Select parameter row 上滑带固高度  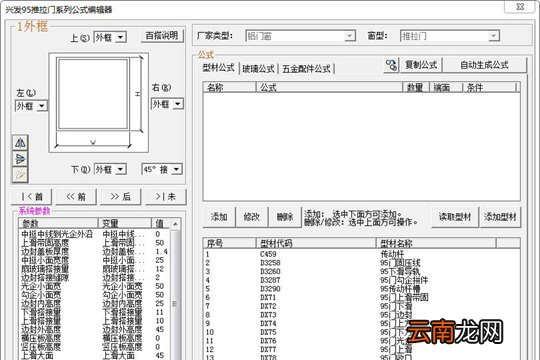pyautogui.click(x=94, y=243)
